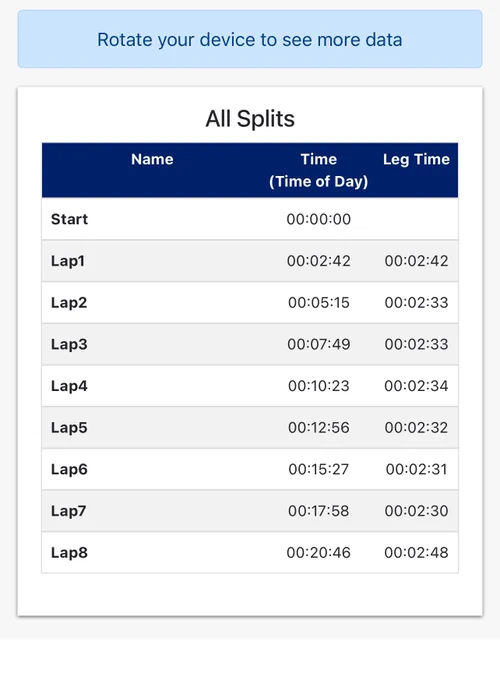This screenshot has height=680, width=500.
Task: Select the Lap2 time 00:05:15
Action: click(x=318, y=302)
